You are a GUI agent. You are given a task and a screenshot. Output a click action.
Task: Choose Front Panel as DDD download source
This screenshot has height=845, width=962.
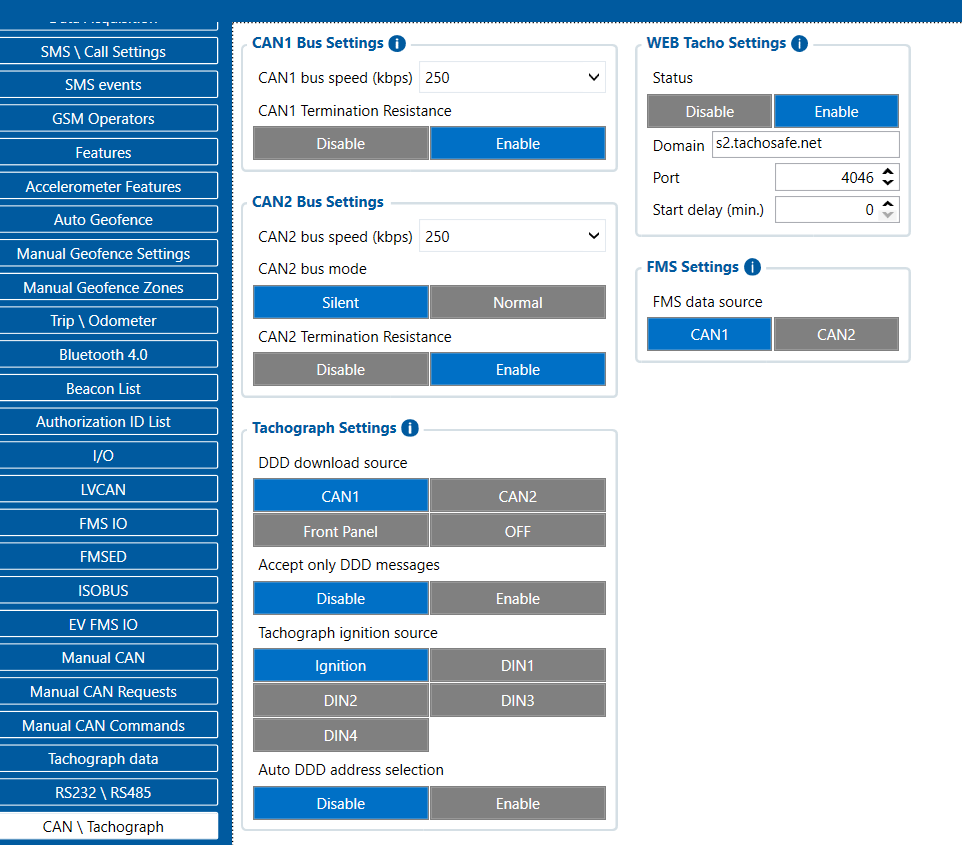click(341, 531)
